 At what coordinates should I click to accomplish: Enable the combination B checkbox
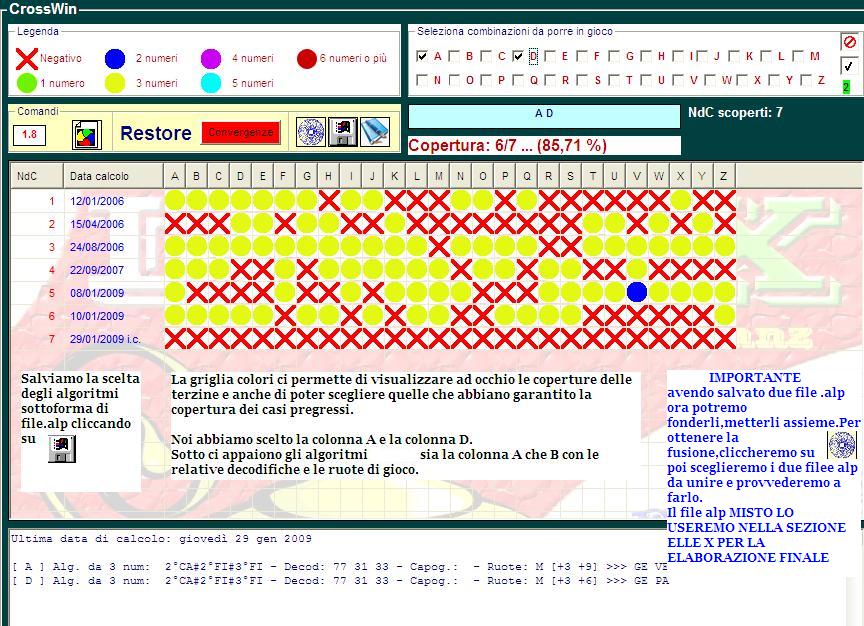(454, 56)
